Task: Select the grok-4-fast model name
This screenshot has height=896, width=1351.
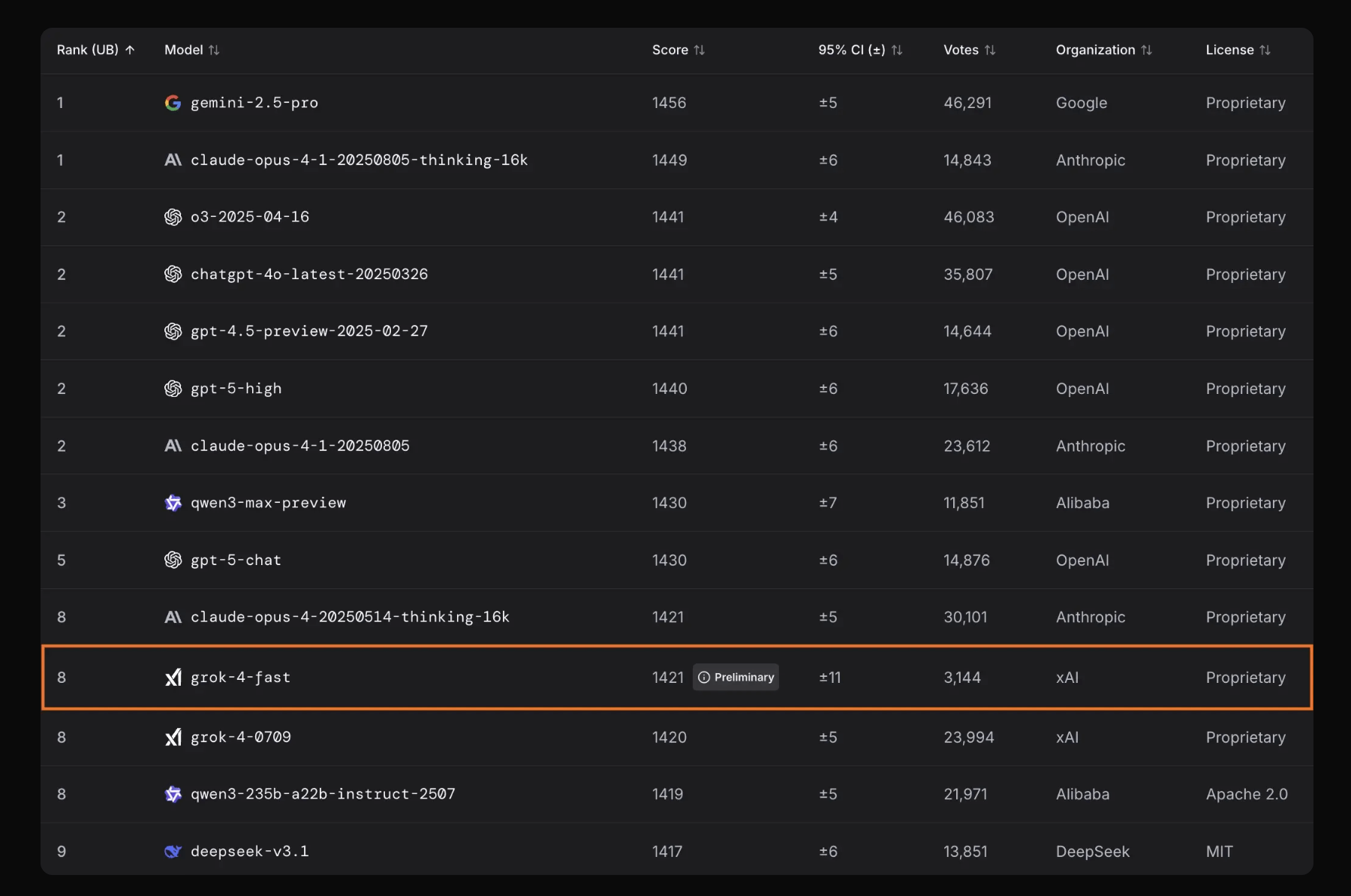Action: [x=241, y=678]
